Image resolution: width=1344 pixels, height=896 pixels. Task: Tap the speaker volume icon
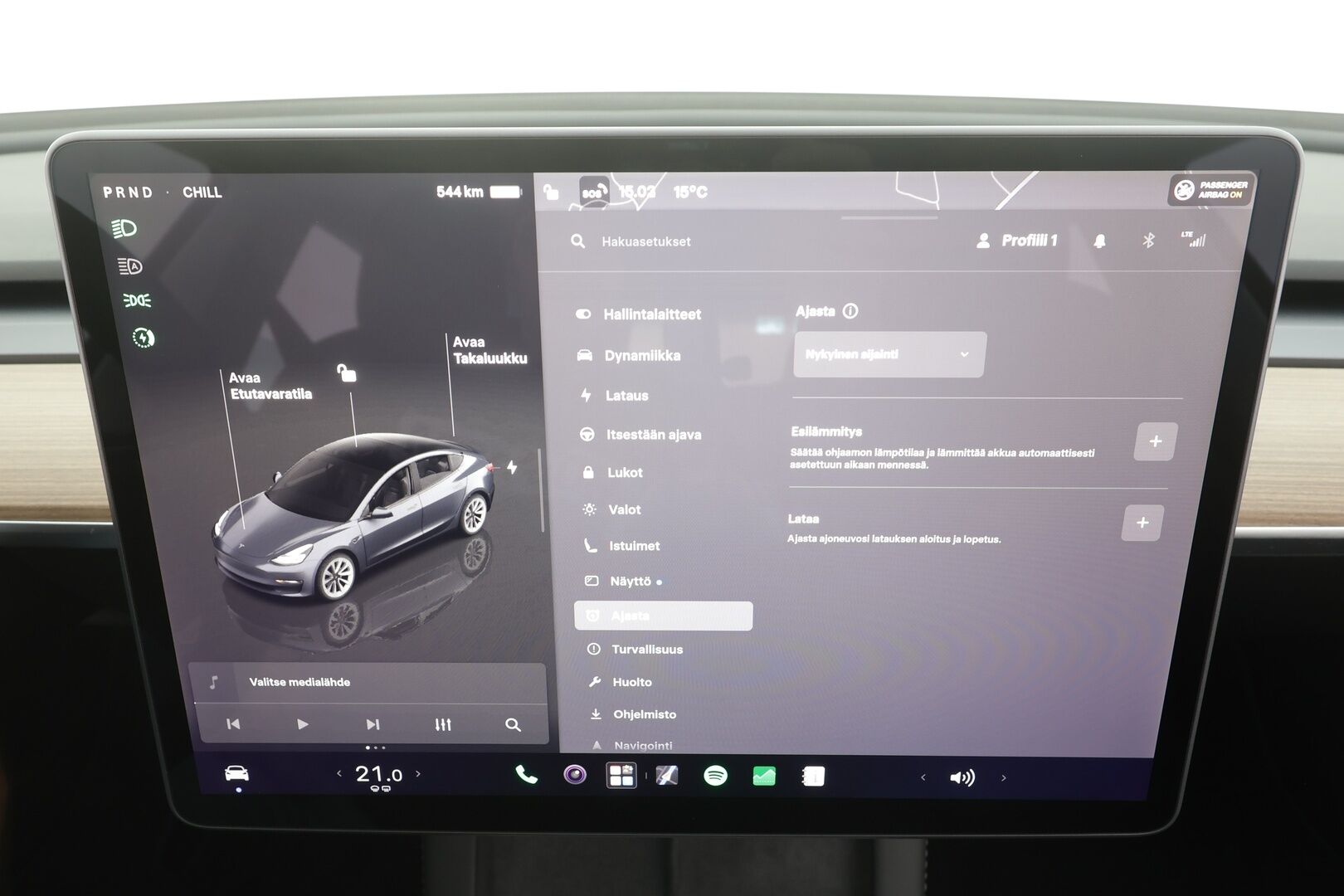pyautogui.click(x=962, y=777)
